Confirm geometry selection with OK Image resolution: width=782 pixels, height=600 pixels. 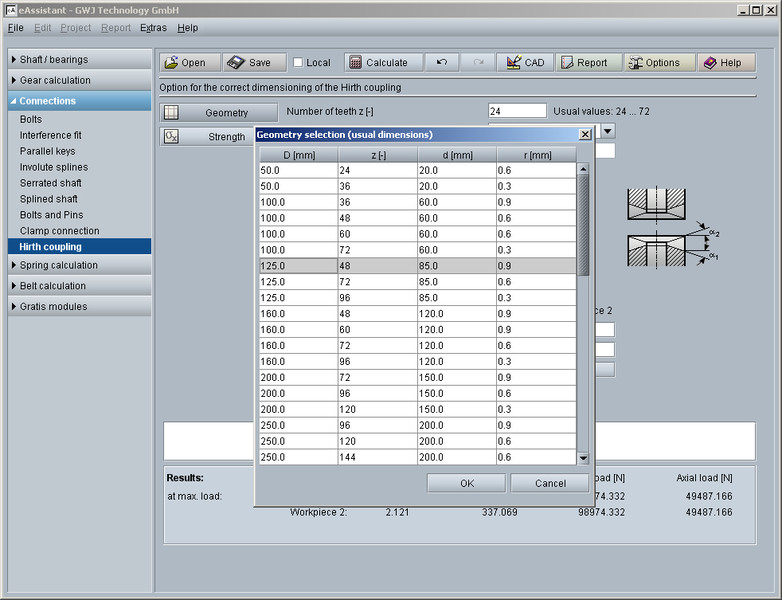(x=466, y=483)
